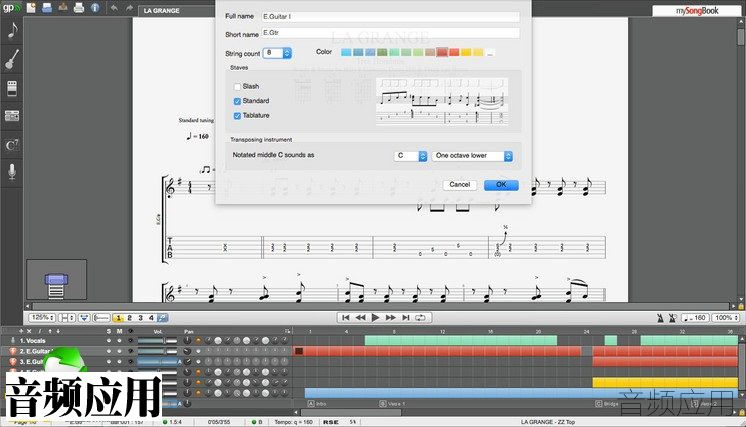Click the count-in metronome icon
This screenshot has height=427, width=746.
[x=673, y=318]
